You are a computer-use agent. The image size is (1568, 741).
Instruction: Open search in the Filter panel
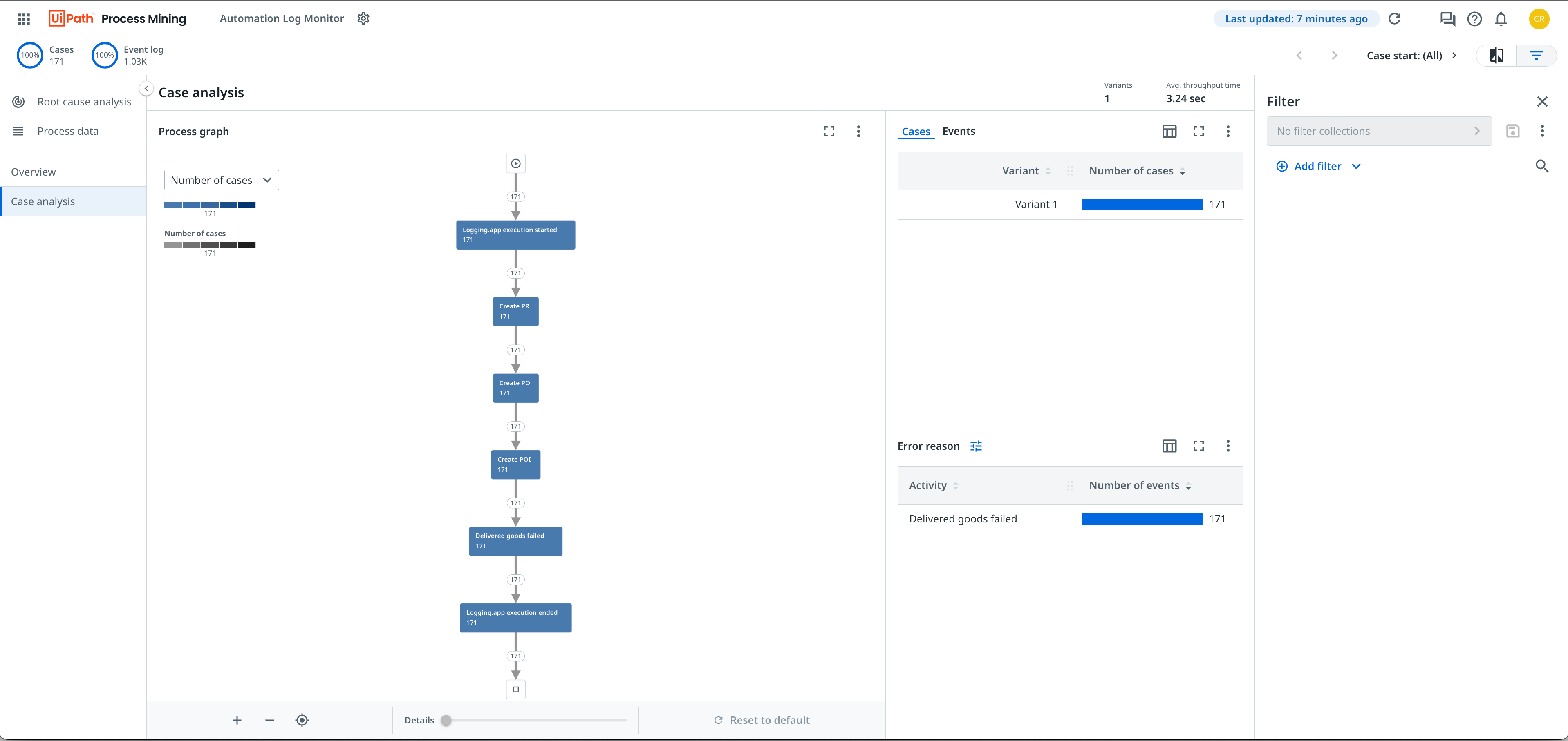click(1542, 165)
